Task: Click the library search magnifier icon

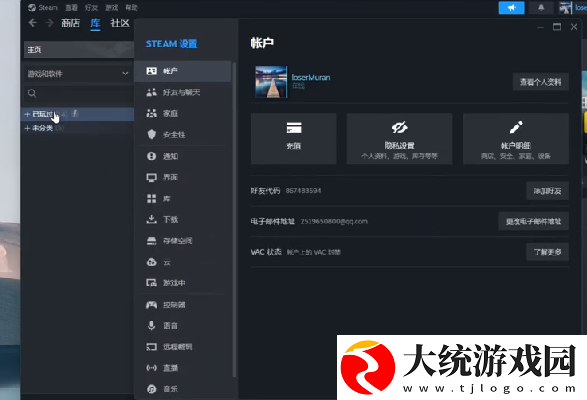Action: (32, 93)
